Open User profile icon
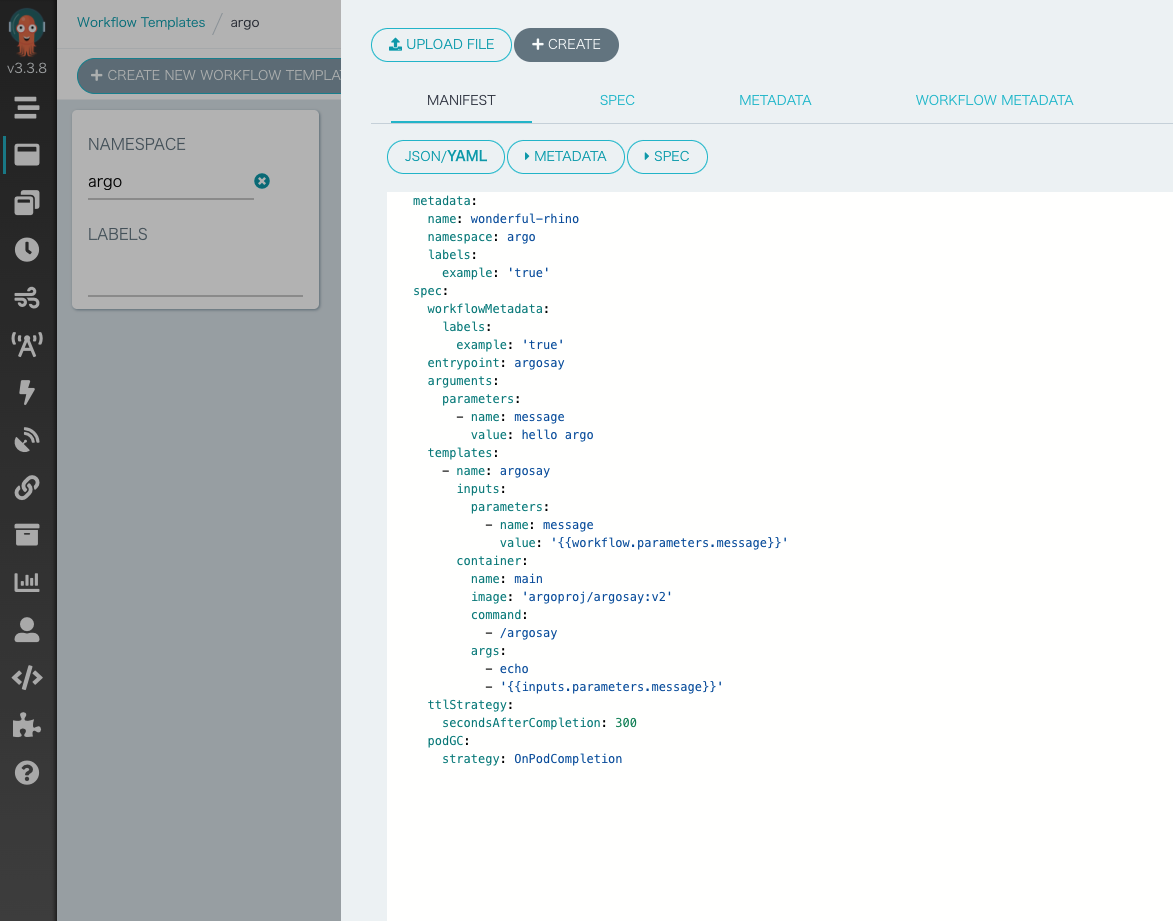The height and width of the screenshot is (921, 1173). 27,630
